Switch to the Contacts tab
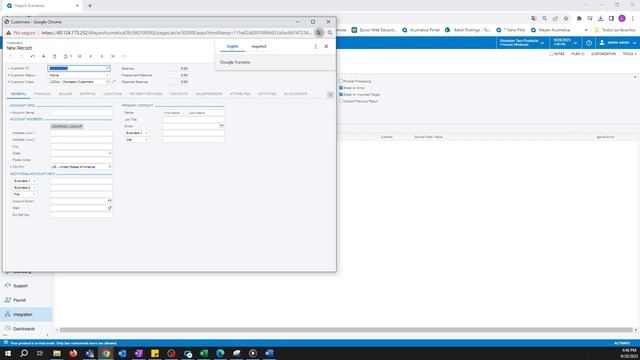 [x=179, y=94]
